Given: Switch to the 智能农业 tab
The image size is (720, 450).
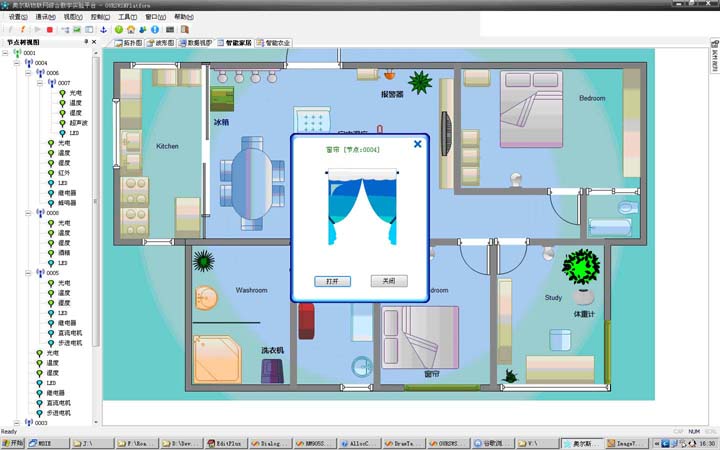Looking at the screenshot, I should pos(273,44).
